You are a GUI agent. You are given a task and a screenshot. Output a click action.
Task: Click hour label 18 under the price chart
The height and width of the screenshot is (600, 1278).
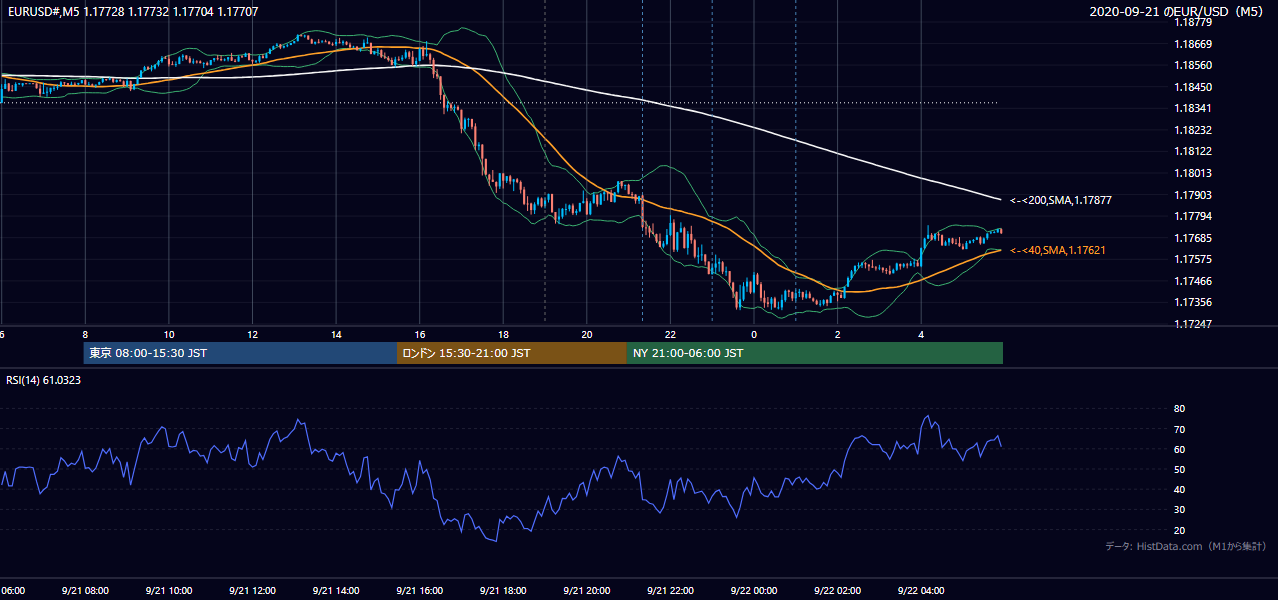coord(503,334)
